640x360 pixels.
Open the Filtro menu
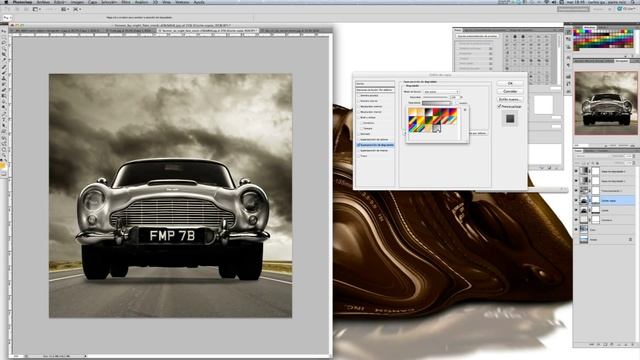(x=126, y=2)
